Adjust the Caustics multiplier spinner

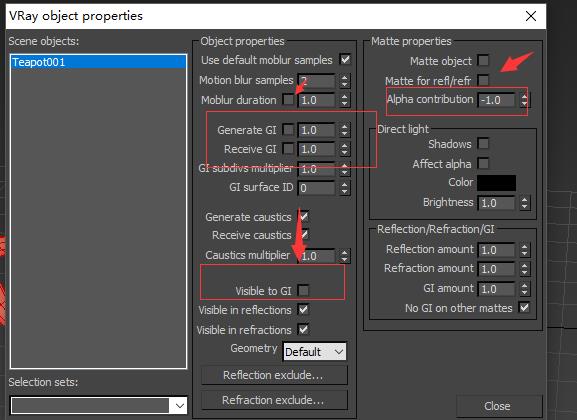[344, 256]
